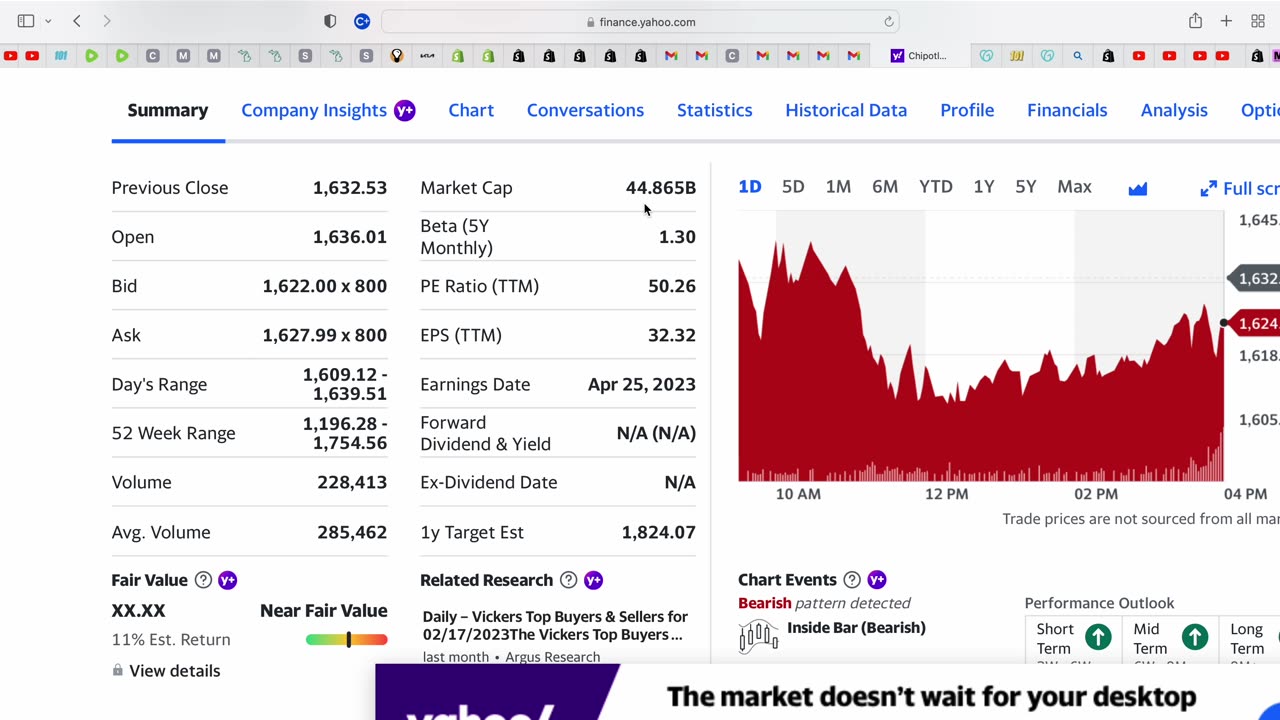1280x720 pixels.
Task: Click the lock icon beside View details
Action: pyautogui.click(x=118, y=670)
